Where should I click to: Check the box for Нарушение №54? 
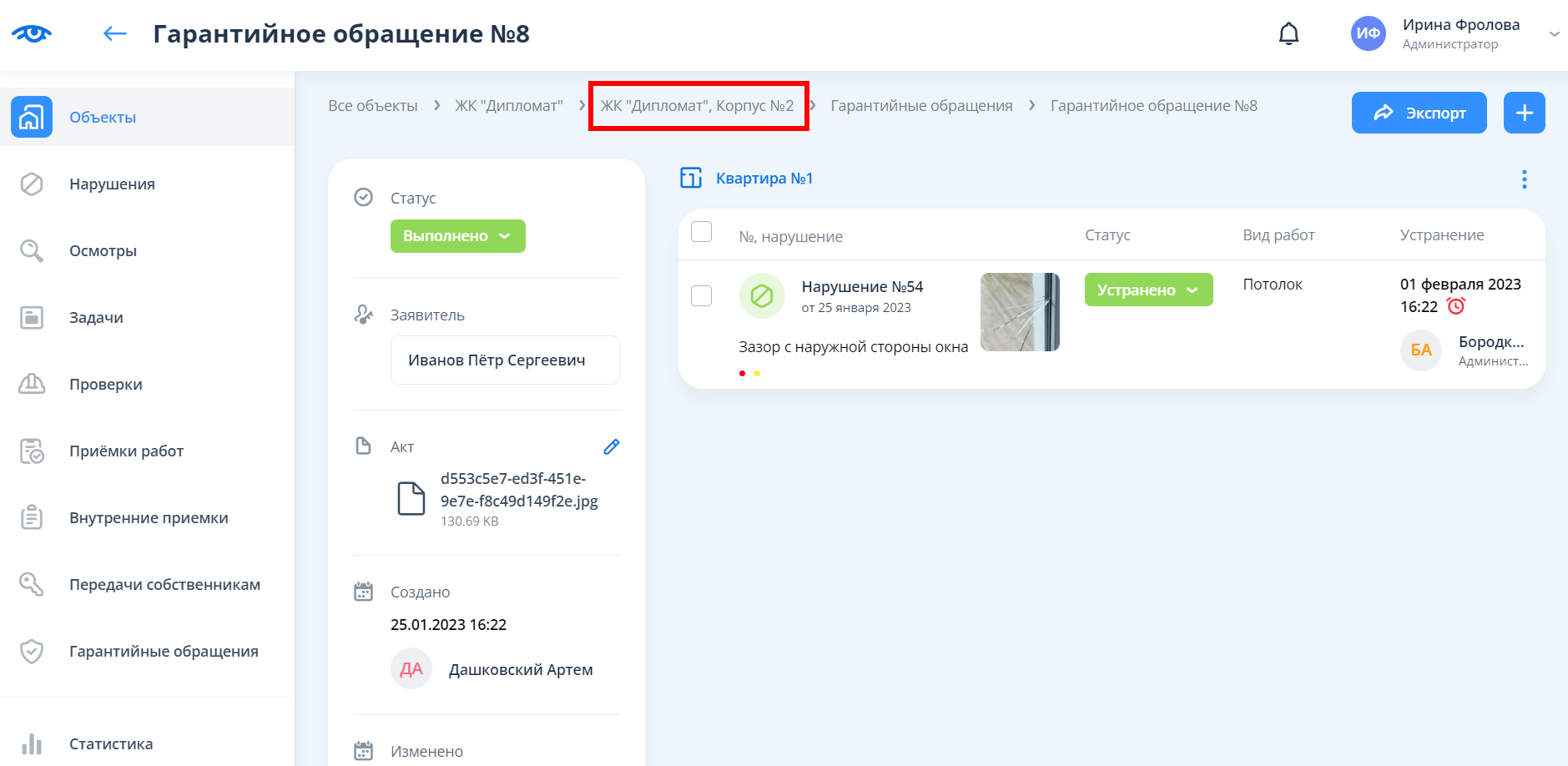click(x=701, y=295)
